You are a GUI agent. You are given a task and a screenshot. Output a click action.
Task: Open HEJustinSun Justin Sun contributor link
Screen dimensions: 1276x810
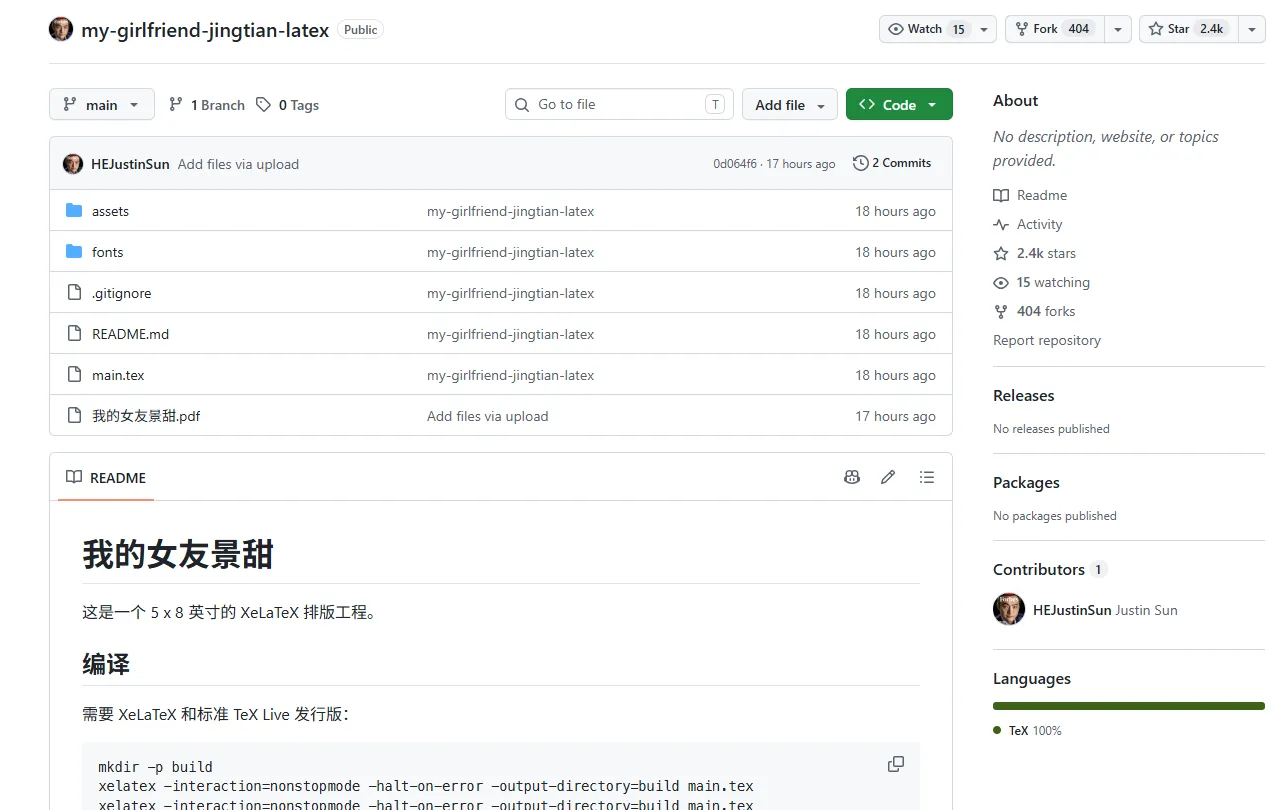click(1105, 610)
